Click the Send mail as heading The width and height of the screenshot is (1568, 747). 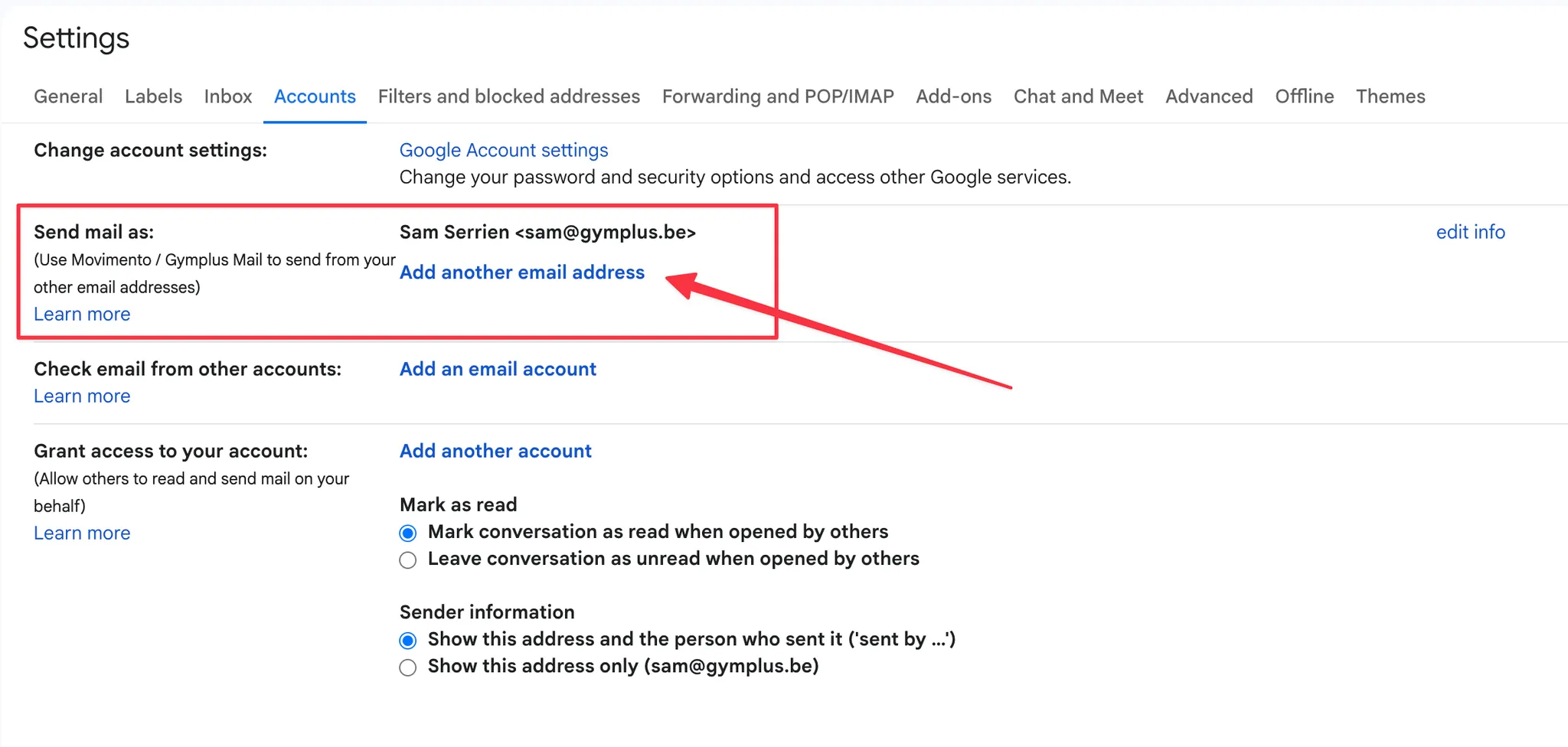(x=93, y=232)
